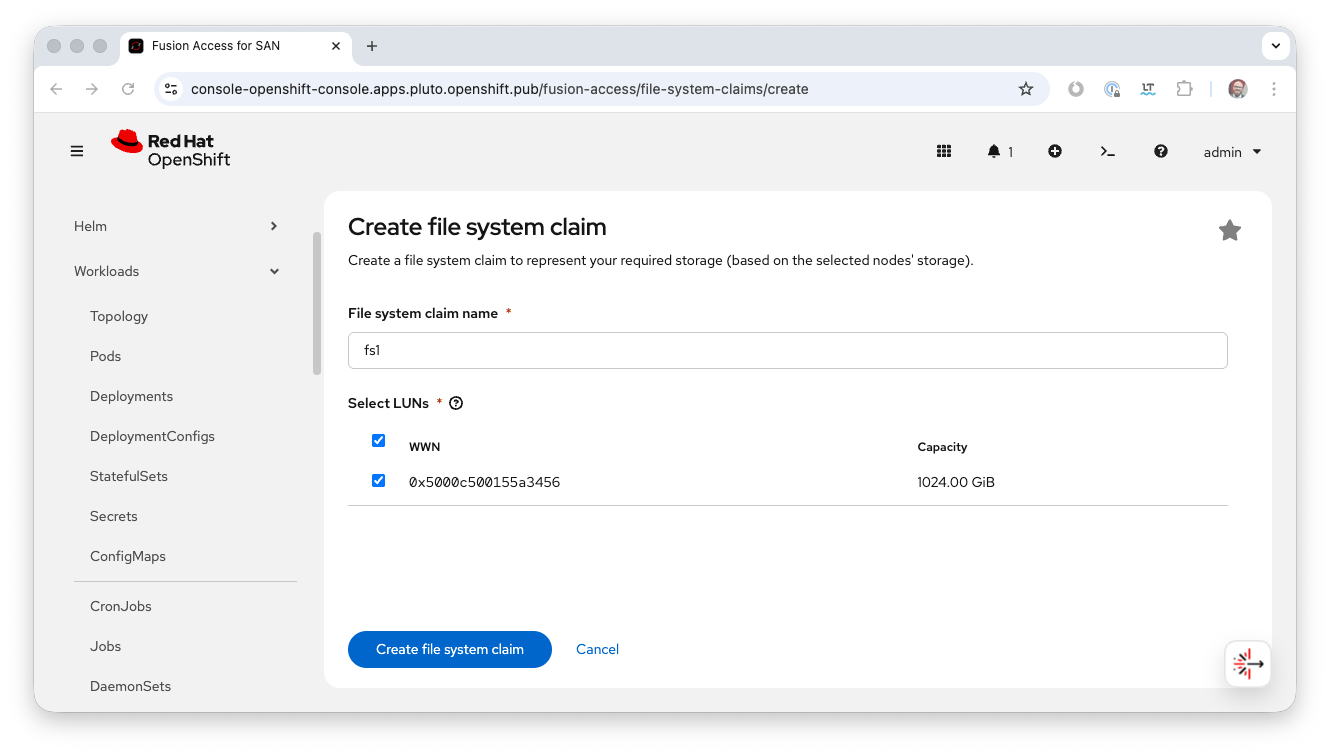
Task: Open the web terminal icon
Action: (x=1107, y=151)
